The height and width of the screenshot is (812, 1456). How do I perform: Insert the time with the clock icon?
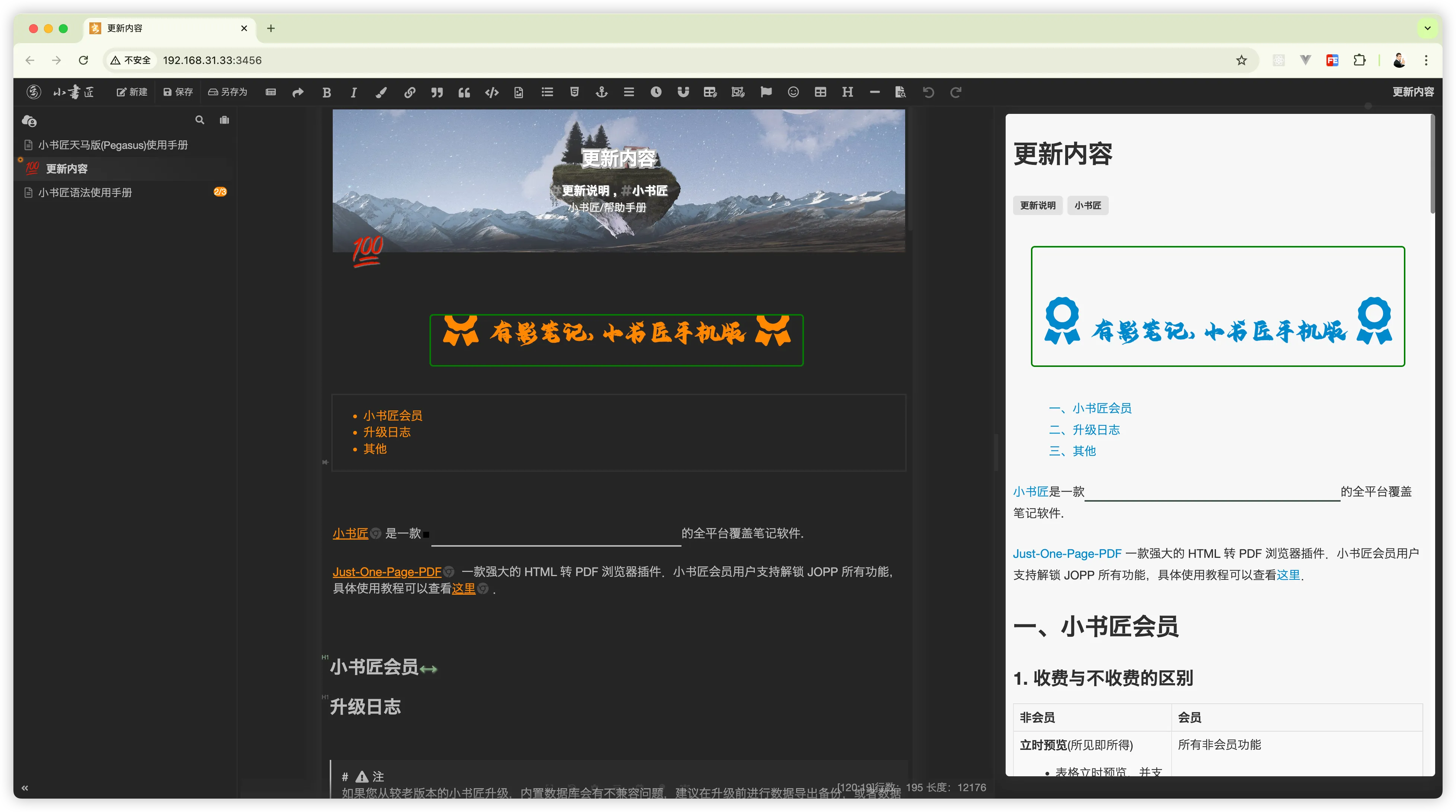point(656,92)
